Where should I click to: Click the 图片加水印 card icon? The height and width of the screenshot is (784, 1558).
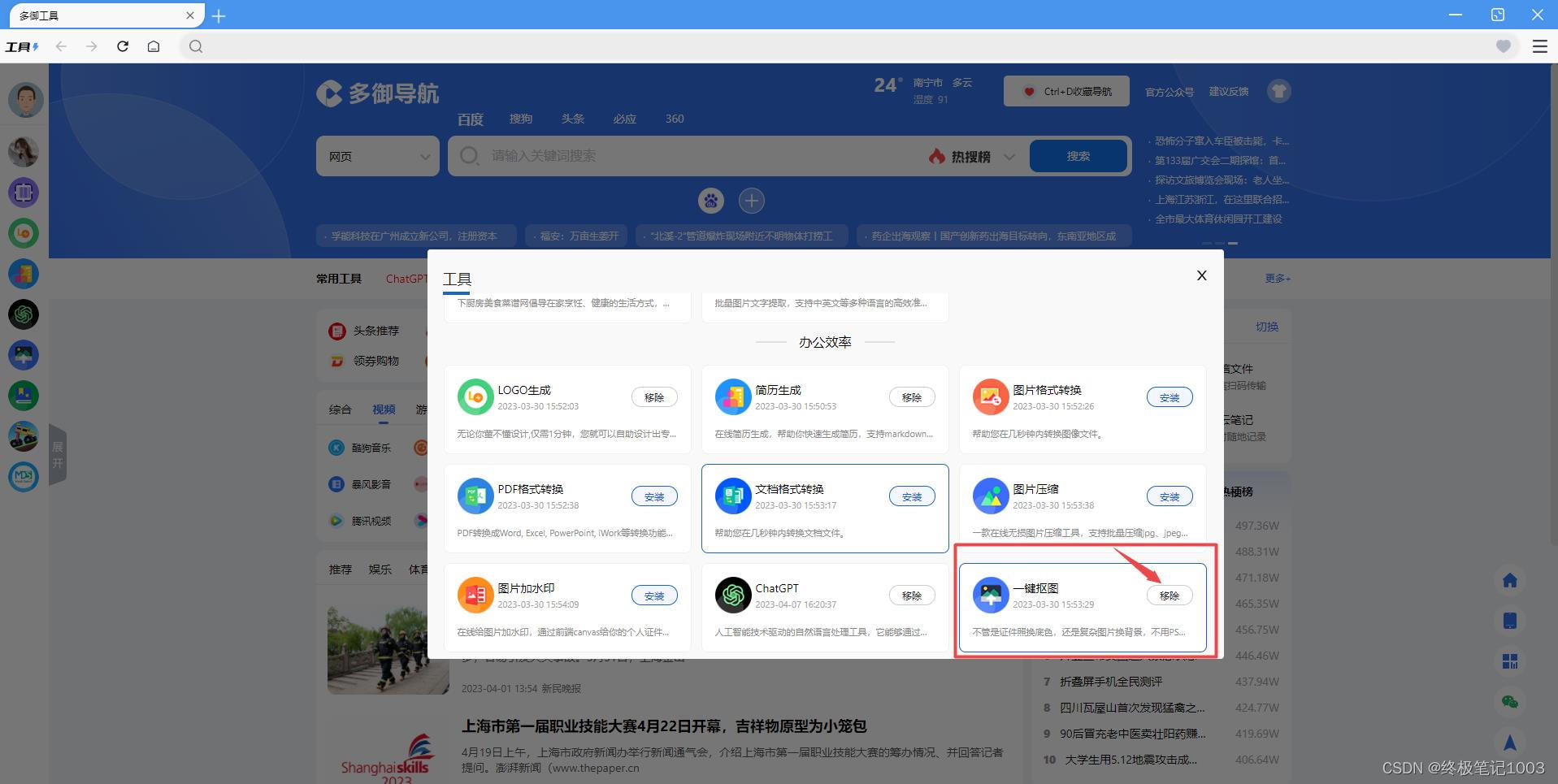click(x=475, y=596)
